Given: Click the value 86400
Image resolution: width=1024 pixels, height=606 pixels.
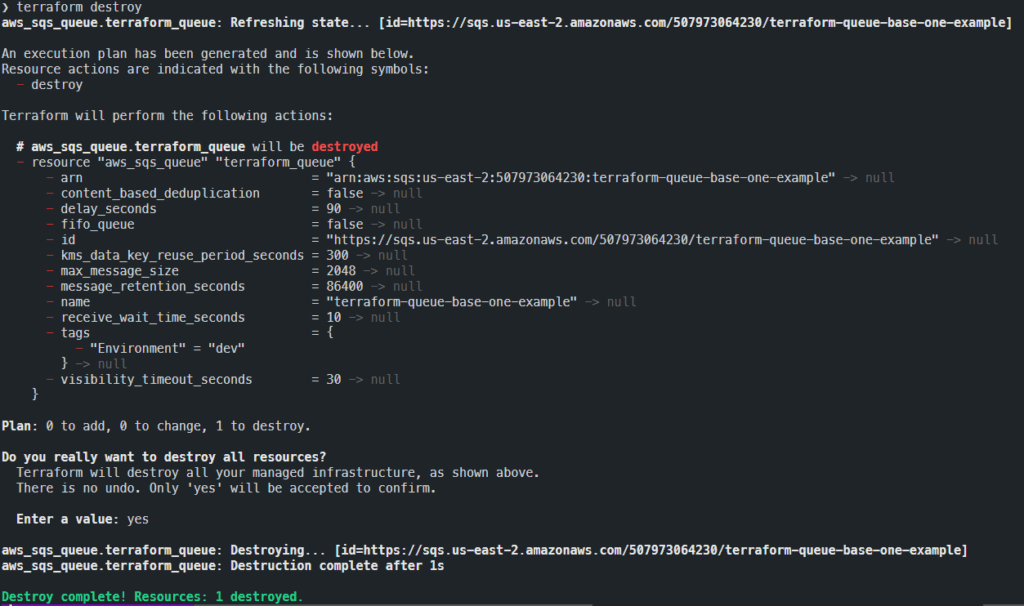Looking at the screenshot, I should pos(345,286).
